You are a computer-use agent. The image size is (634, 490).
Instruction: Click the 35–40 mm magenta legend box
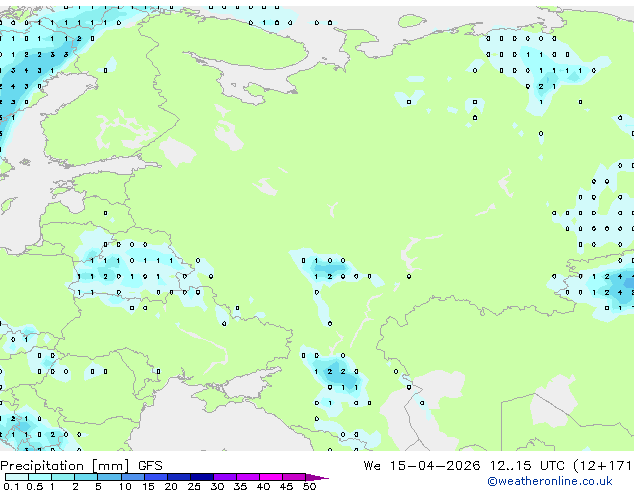tap(247, 477)
